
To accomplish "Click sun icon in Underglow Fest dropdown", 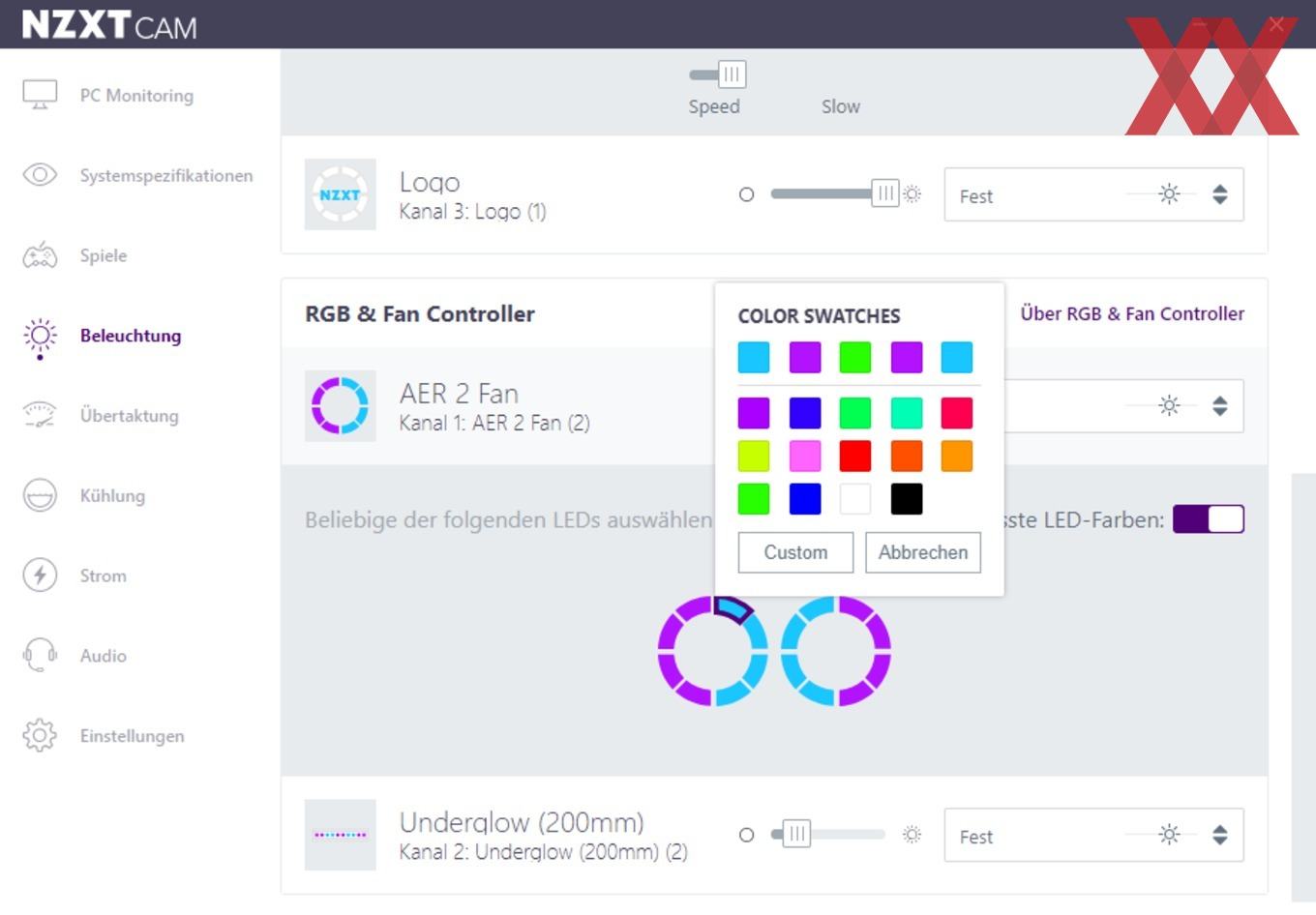I will [x=1169, y=835].
